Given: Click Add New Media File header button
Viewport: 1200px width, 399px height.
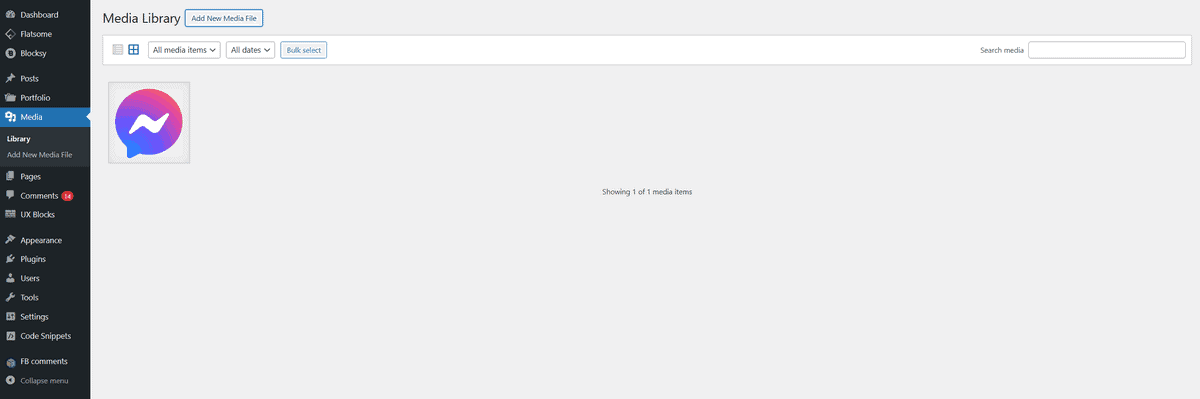Looking at the screenshot, I should click(x=224, y=18).
